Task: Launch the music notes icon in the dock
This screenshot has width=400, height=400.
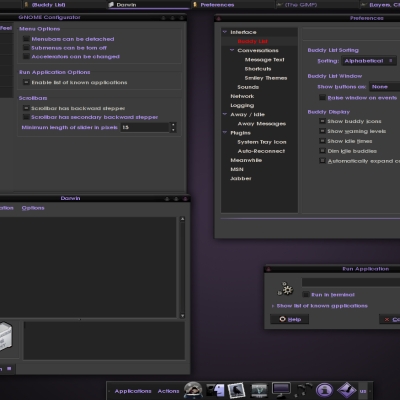Action: [x=304, y=390]
